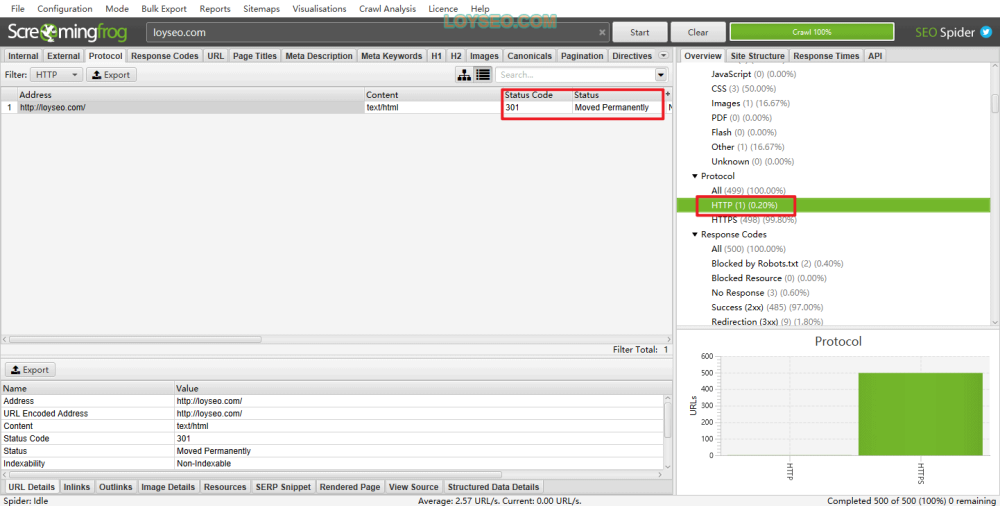Viewport: 1000px width, 506px height.
Task: Open the File menu
Action: (18, 8)
